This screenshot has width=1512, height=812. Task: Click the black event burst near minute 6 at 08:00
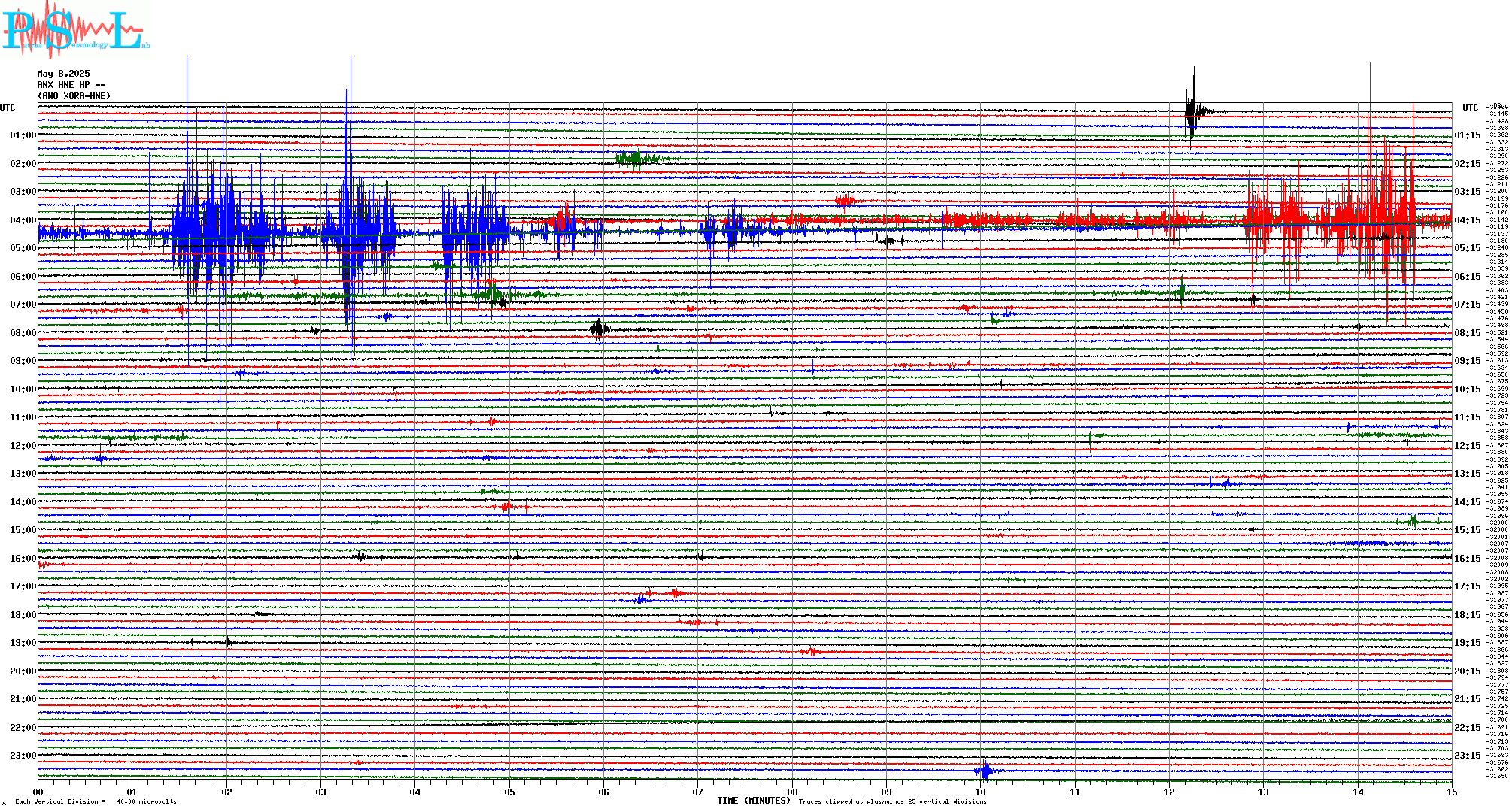pyautogui.click(x=599, y=329)
